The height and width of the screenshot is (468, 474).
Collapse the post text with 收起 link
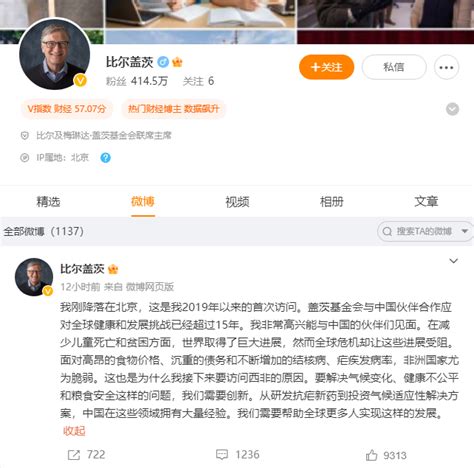pyautogui.click(x=74, y=431)
